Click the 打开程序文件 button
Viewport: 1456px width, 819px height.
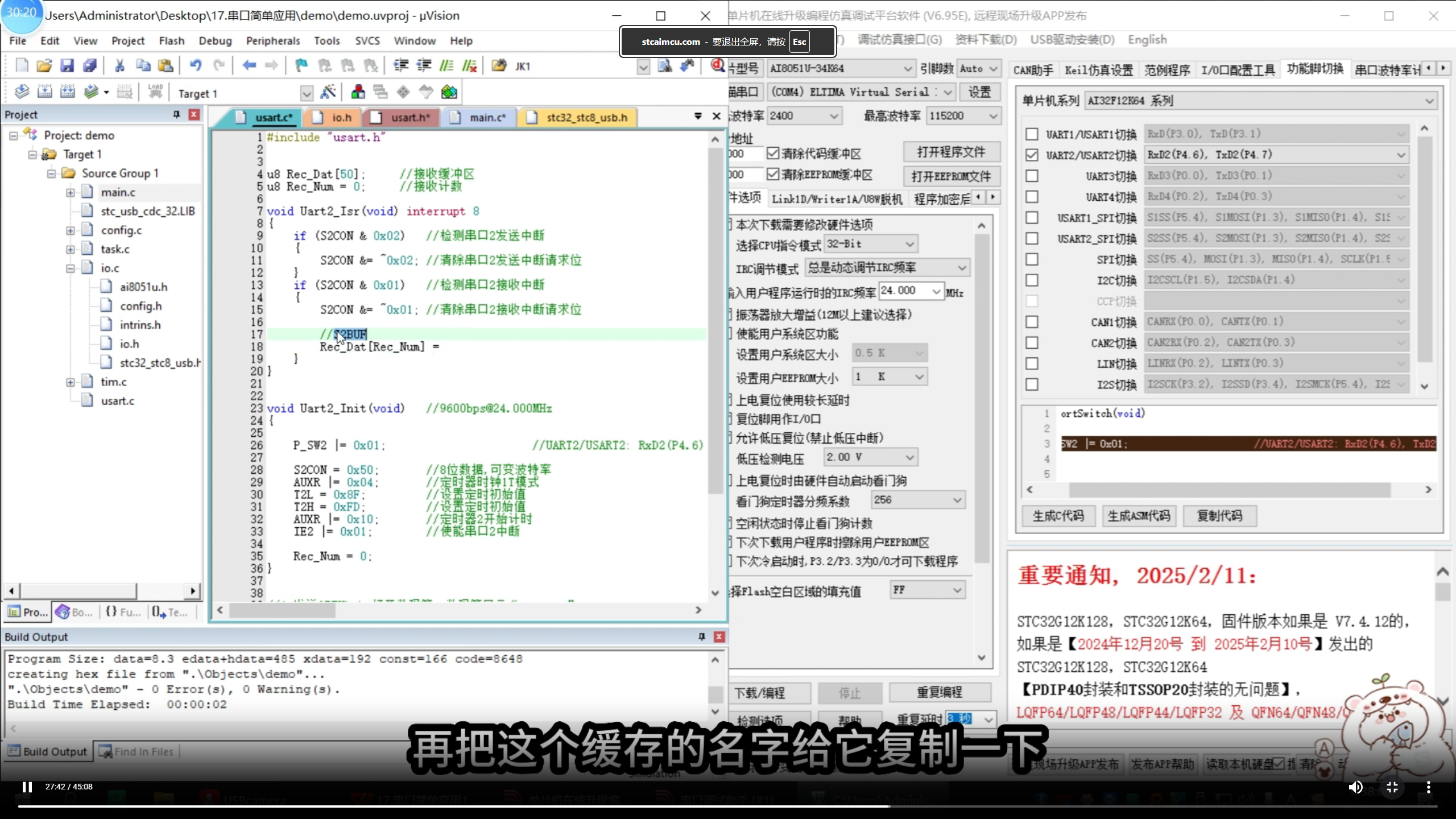point(950,152)
